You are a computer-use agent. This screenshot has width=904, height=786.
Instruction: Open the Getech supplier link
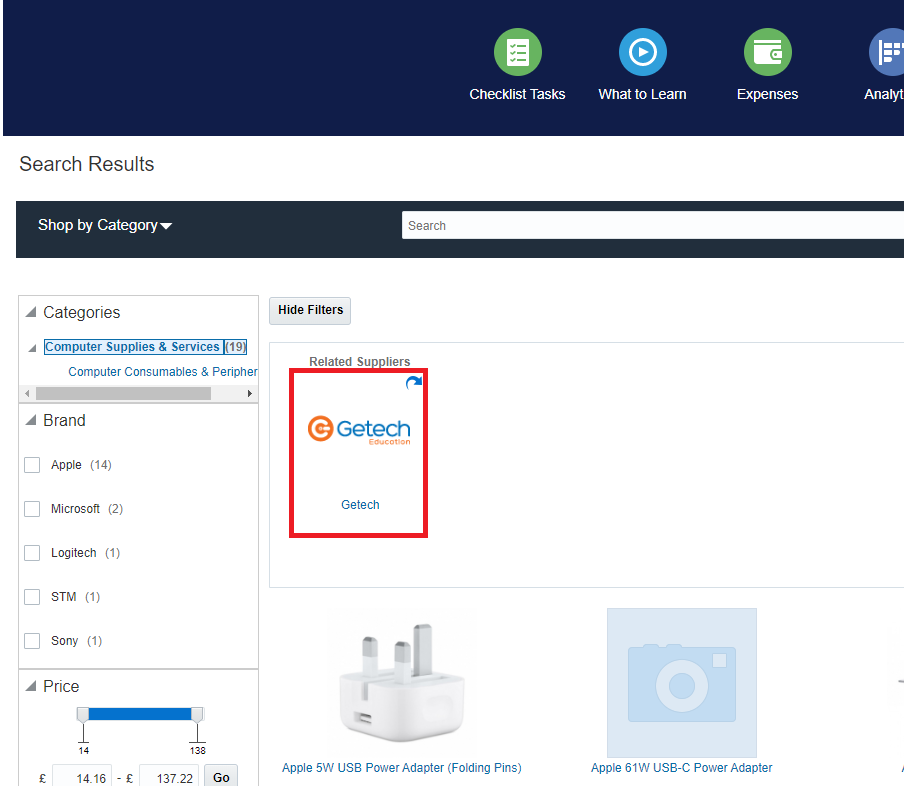(x=360, y=505)
